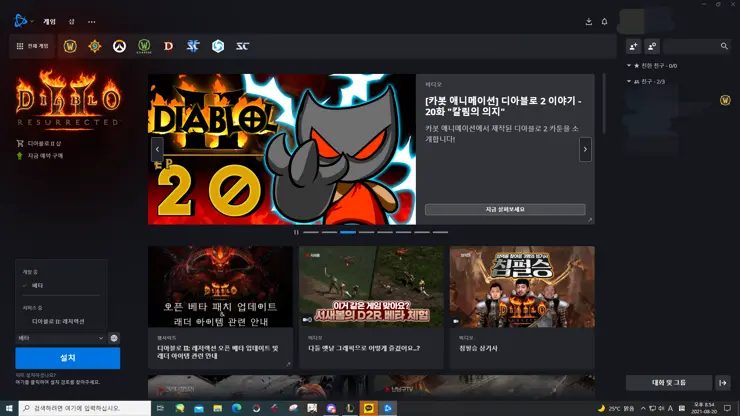The image size is (740, 416).
Task: Click the locate install path link
Action: [x=58, y=382]
